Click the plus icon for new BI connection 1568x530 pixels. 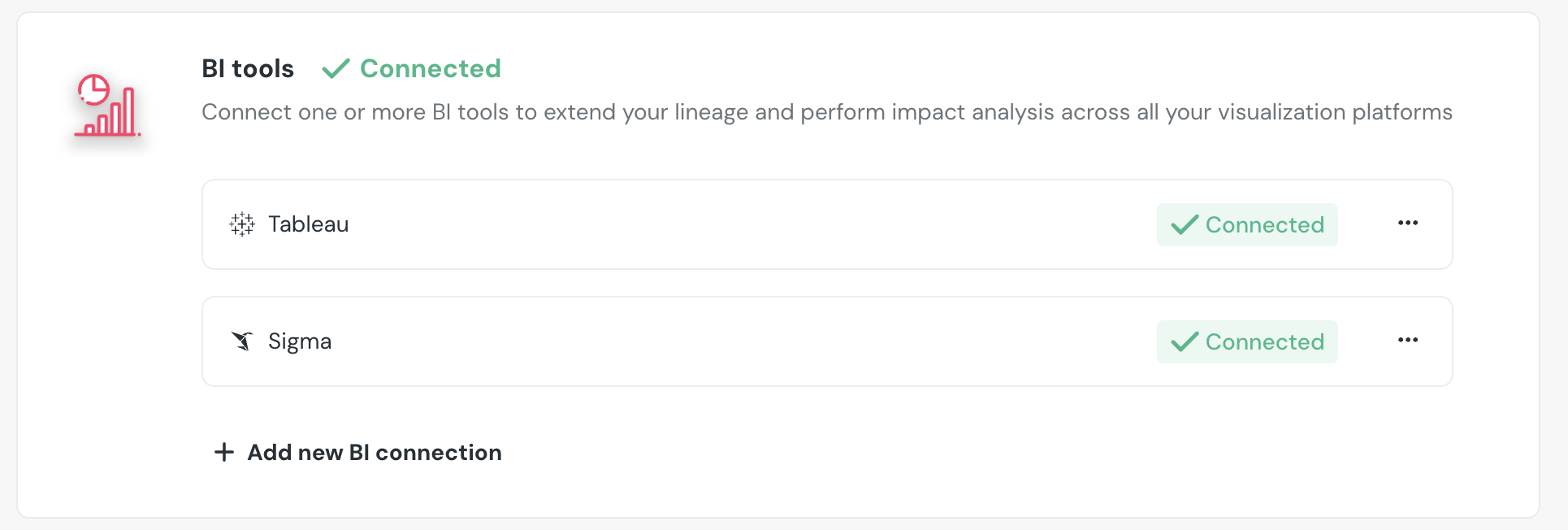coord(224,452)
